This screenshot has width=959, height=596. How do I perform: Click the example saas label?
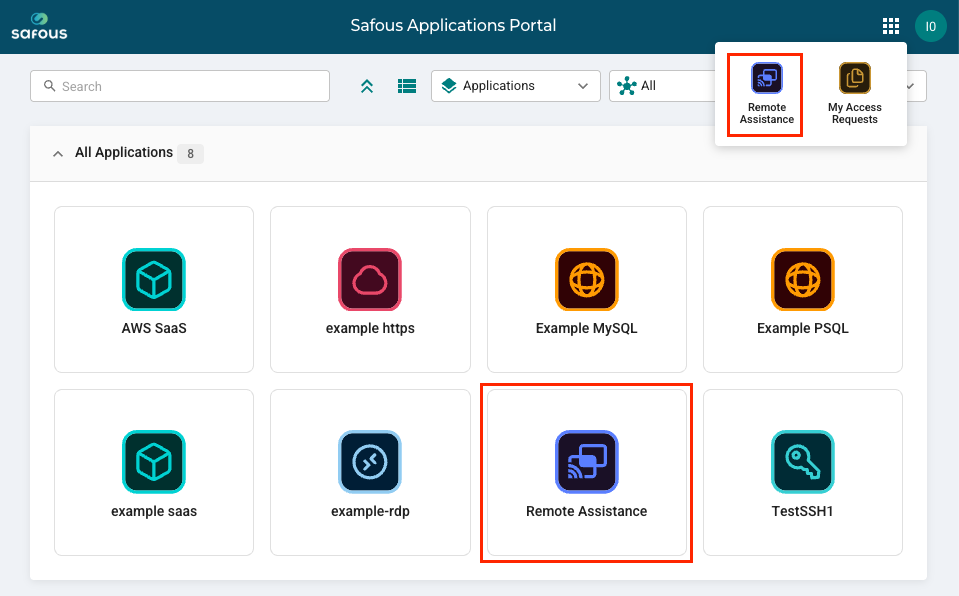[x=154, y=512]
